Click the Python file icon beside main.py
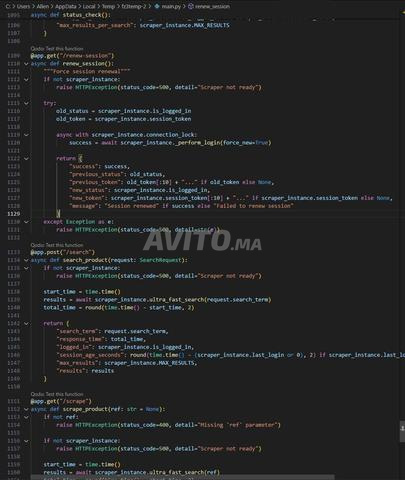Viewport: 405px width, 480px height. (157, 6)
